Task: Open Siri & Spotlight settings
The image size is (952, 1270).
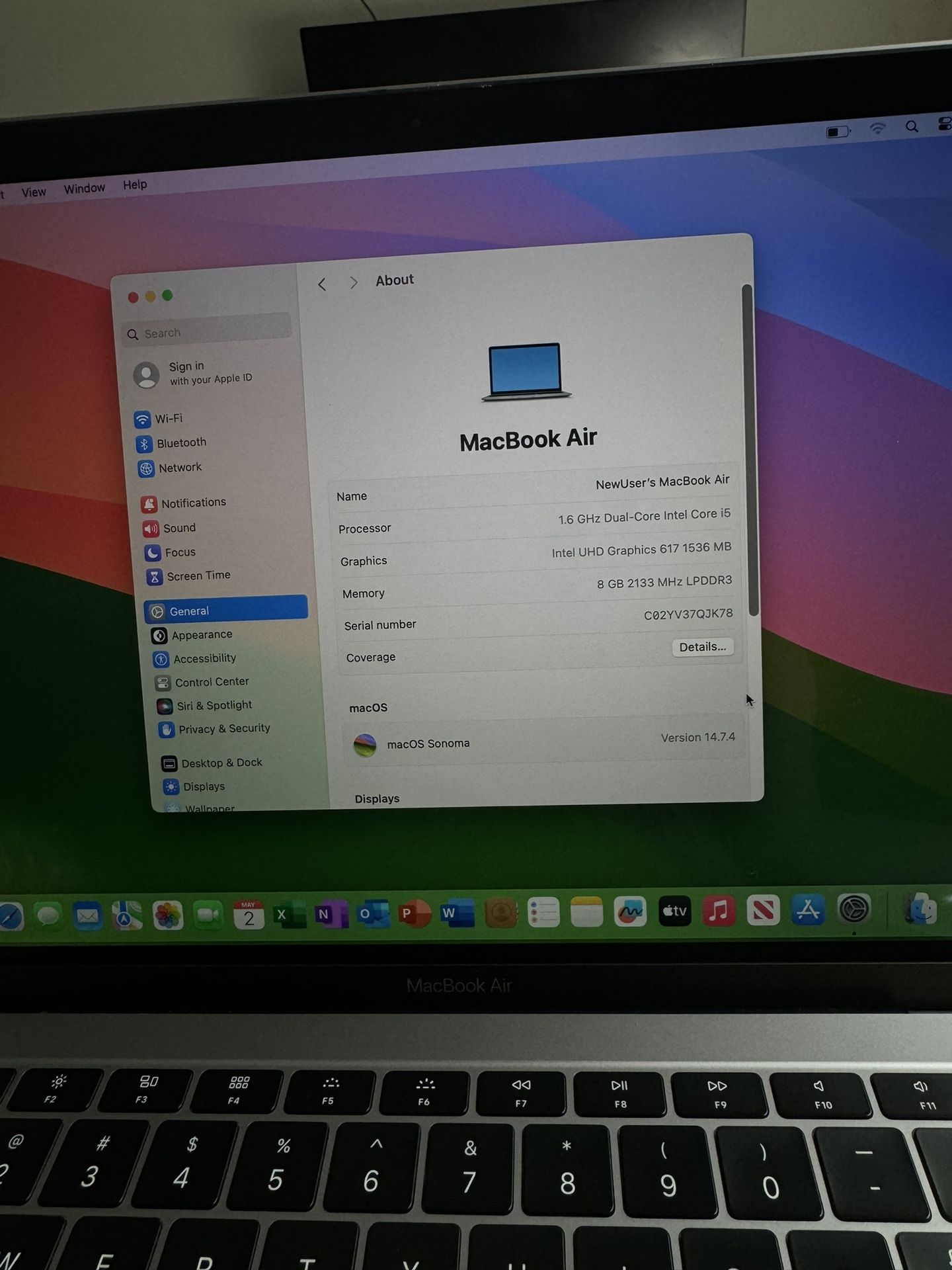Action: tap(205, 706)
